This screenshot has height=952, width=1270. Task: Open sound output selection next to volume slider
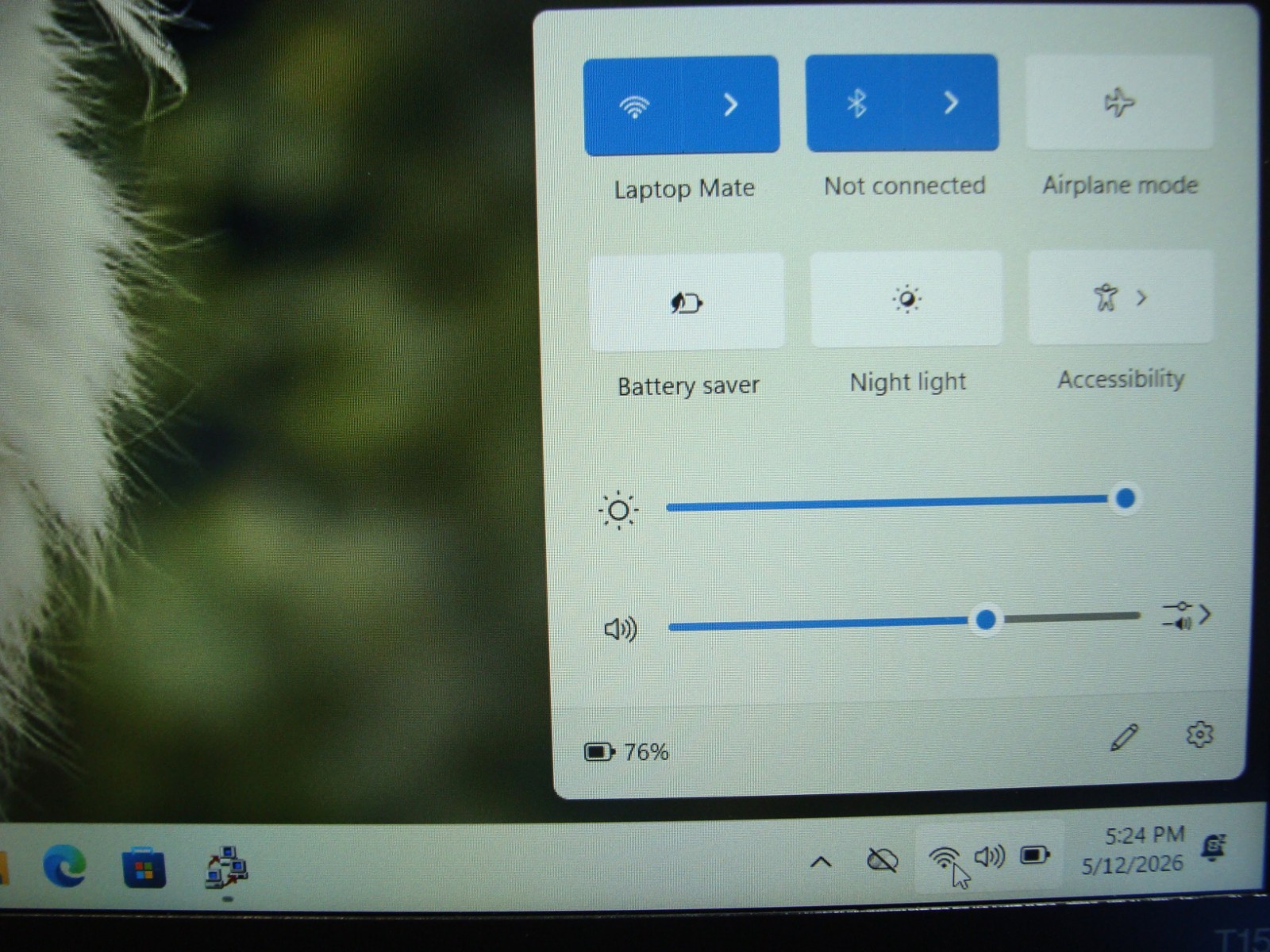(x=1186, y=616)
